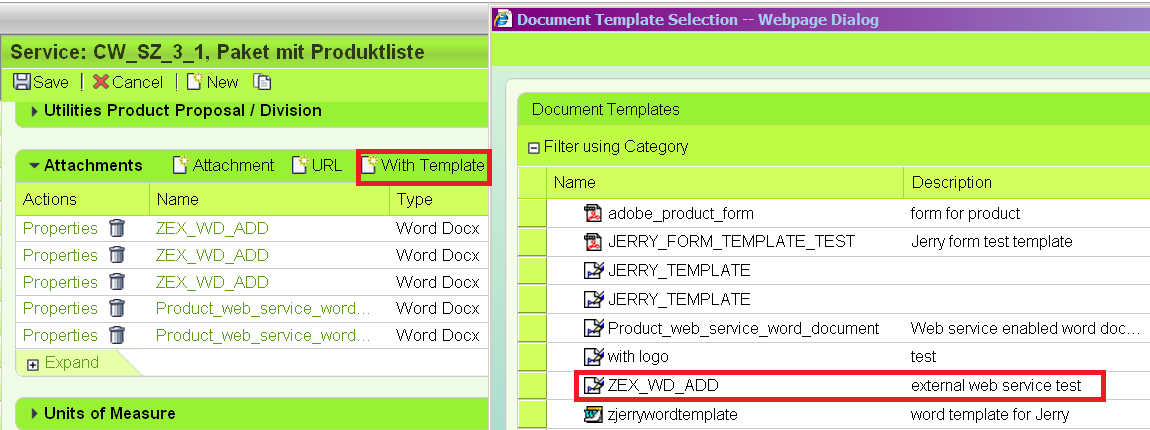Click the With Template document icon
Screen dimensions: 1150x430
pyautogui.click(x=370, y=165)
